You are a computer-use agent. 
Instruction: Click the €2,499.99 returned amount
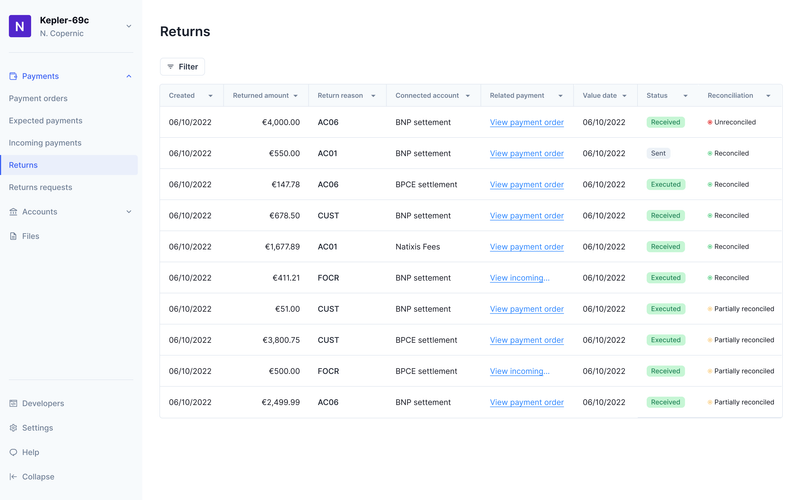(x=281, y=403)
